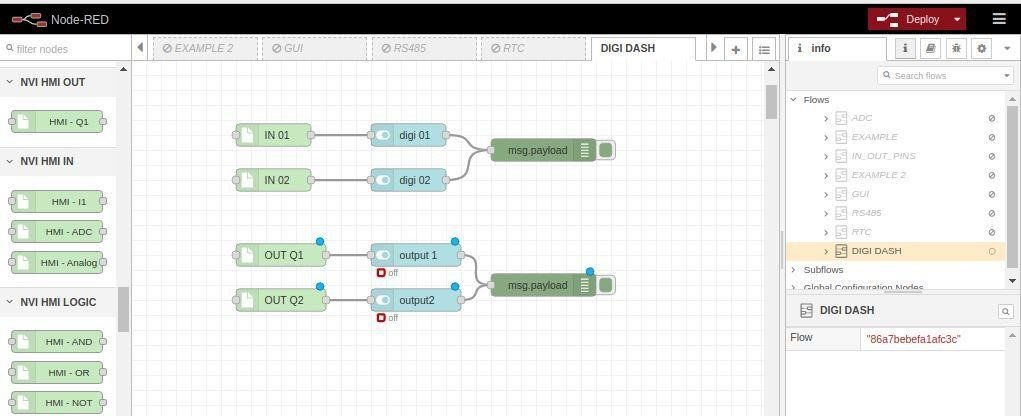The image size is (1021, 416).
Task: Open the configuration nodes gear tab
Action: click(981, 48)
